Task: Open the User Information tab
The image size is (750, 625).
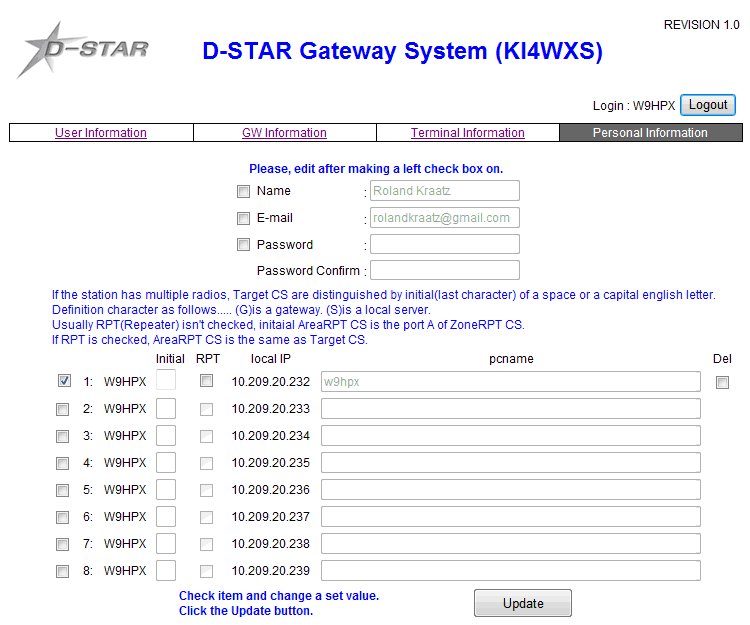Action: [x=101, y=133]
